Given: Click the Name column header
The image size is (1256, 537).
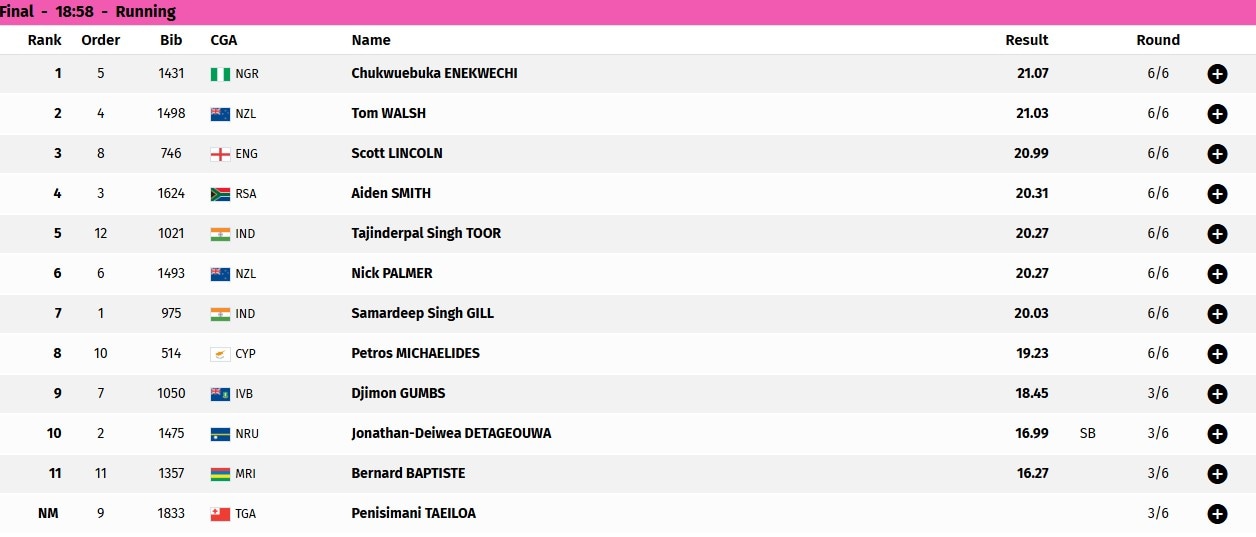Looking at the screenshot, I should 371,40.
